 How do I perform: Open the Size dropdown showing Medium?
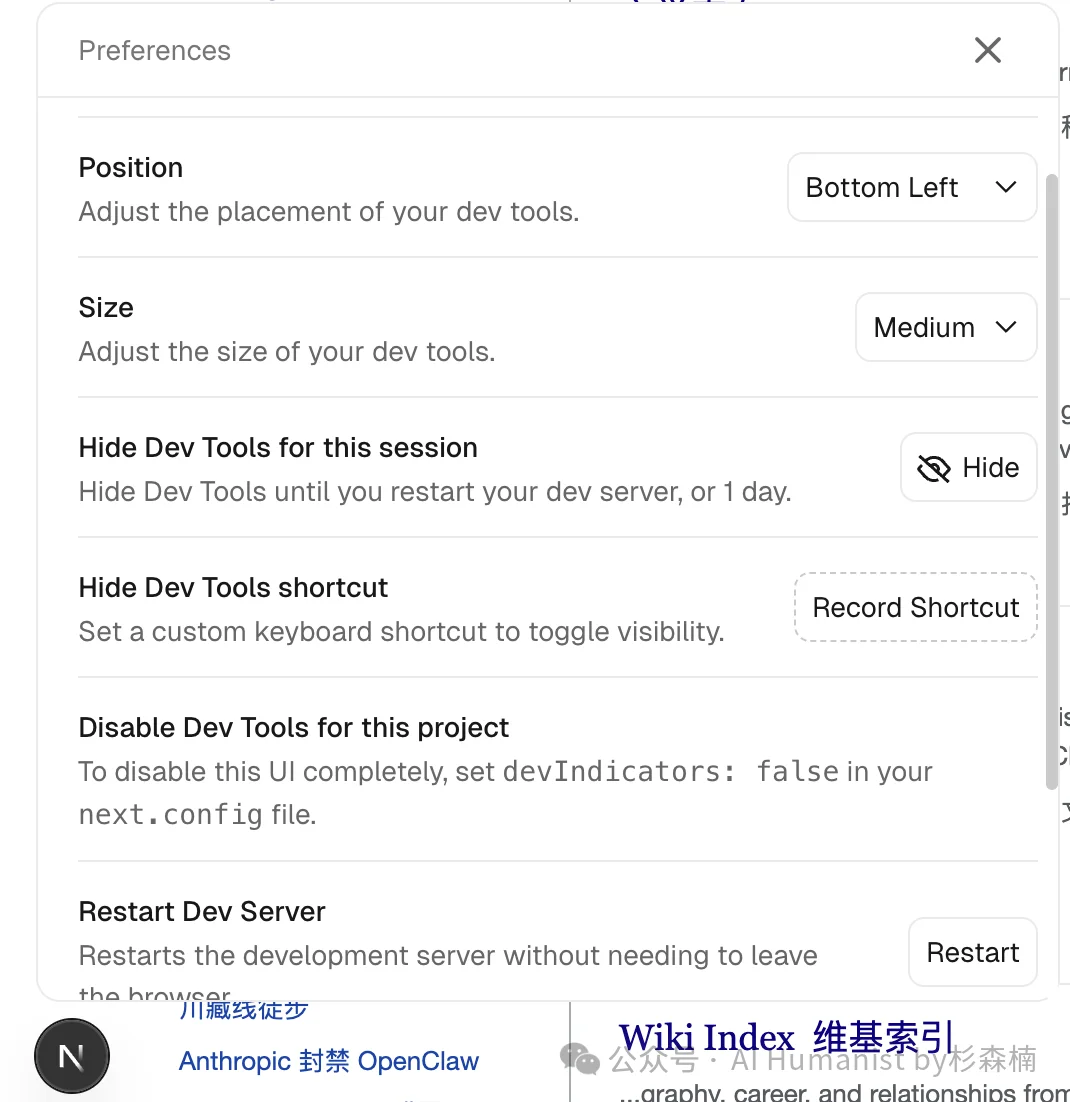click(x=945, y=327)
